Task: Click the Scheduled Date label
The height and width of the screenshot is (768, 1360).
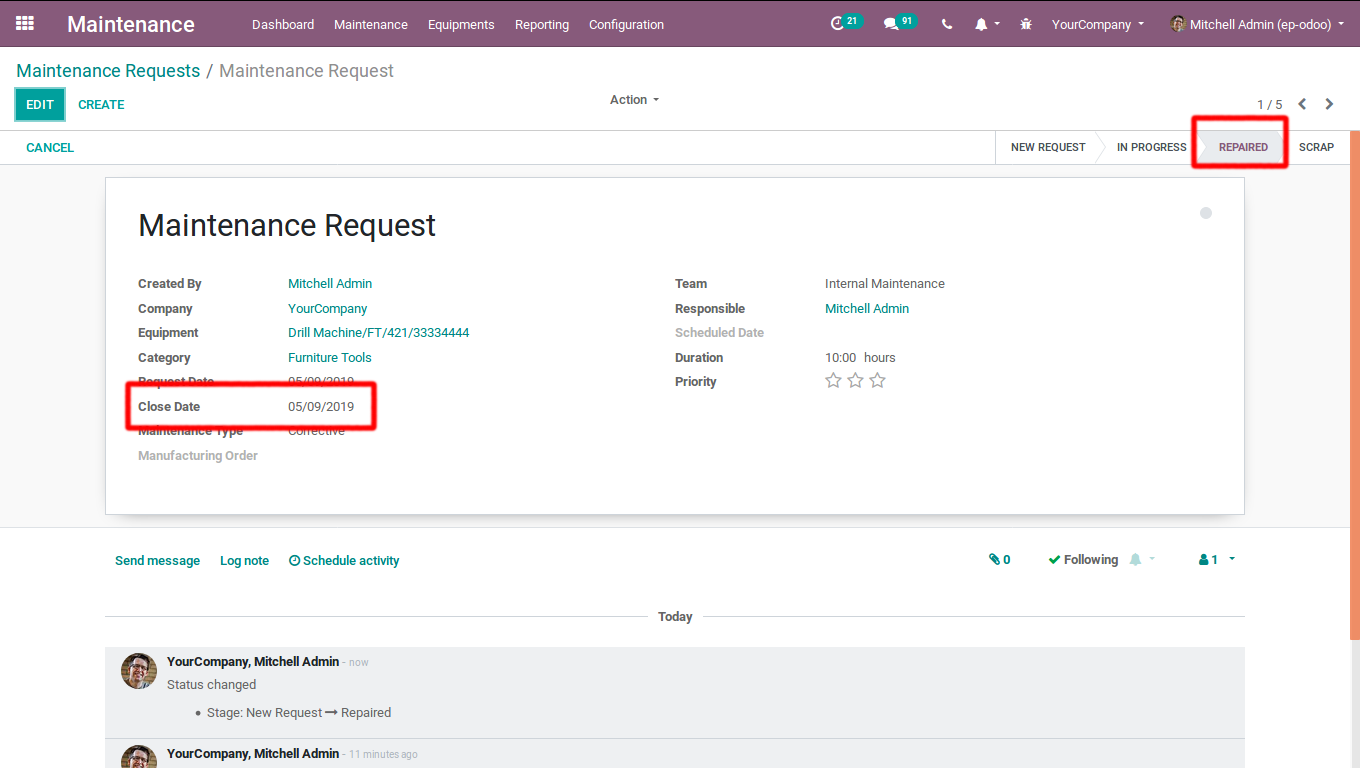Action: [719, 333]
